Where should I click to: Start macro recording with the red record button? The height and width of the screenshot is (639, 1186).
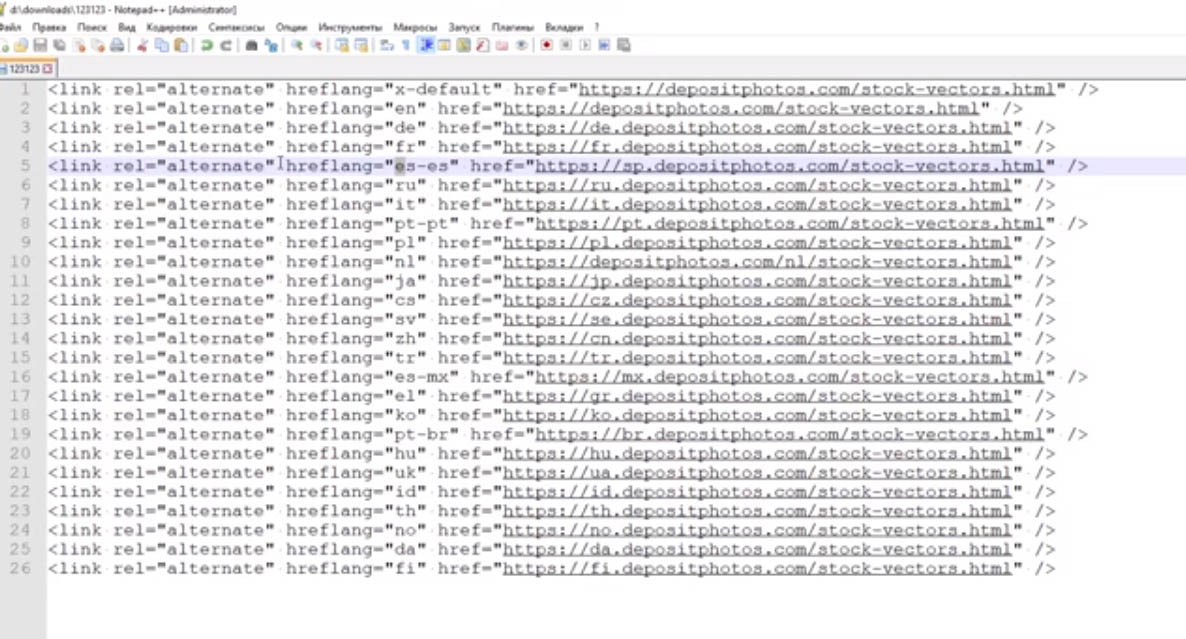(x=546, y=45)
